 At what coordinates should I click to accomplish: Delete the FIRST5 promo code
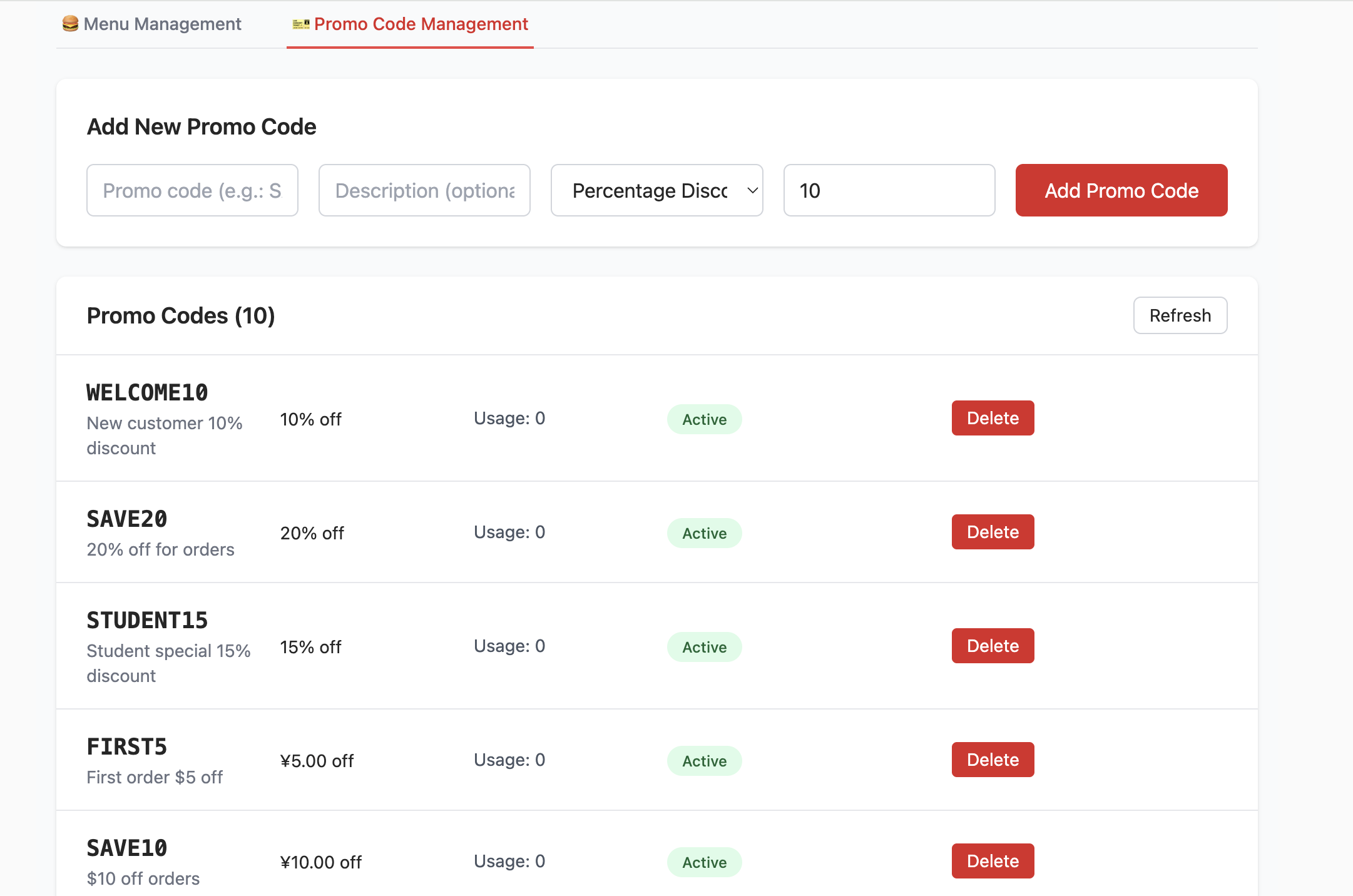(x=993, y=760)
